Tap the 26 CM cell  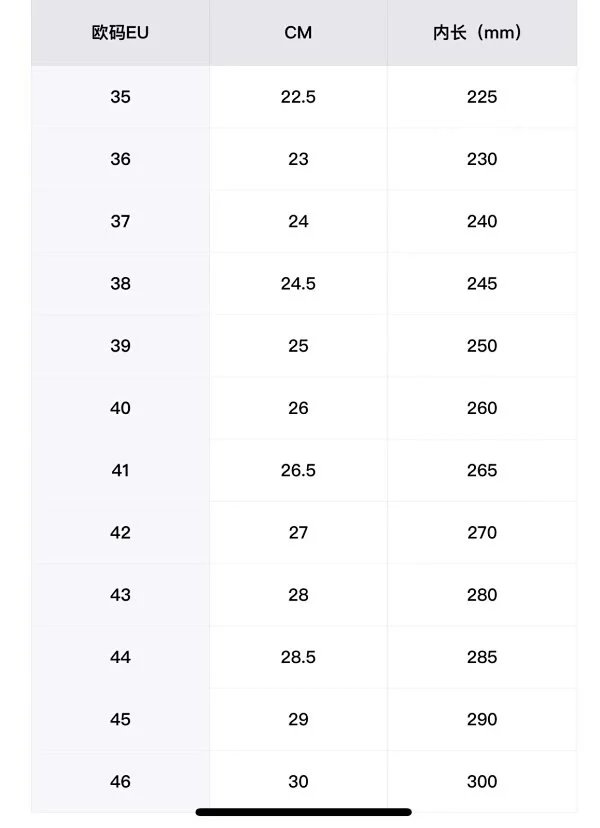[x=298, y=408]
